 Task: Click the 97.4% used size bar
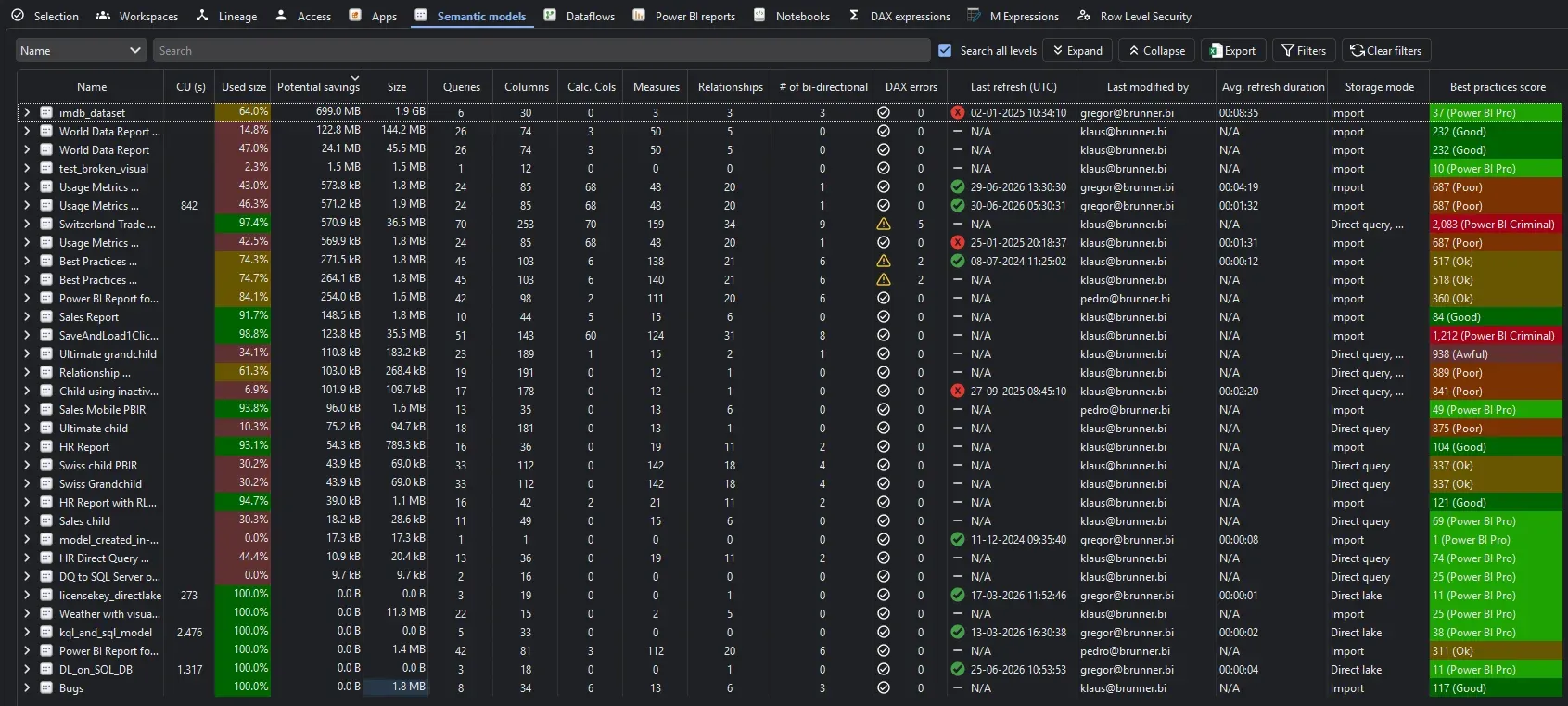tap(243, 224)
